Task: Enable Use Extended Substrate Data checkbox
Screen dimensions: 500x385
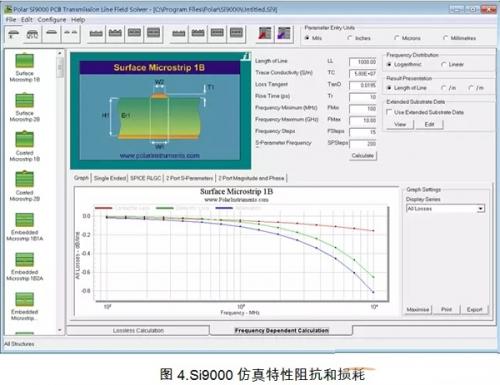Action: click(389, 112)
